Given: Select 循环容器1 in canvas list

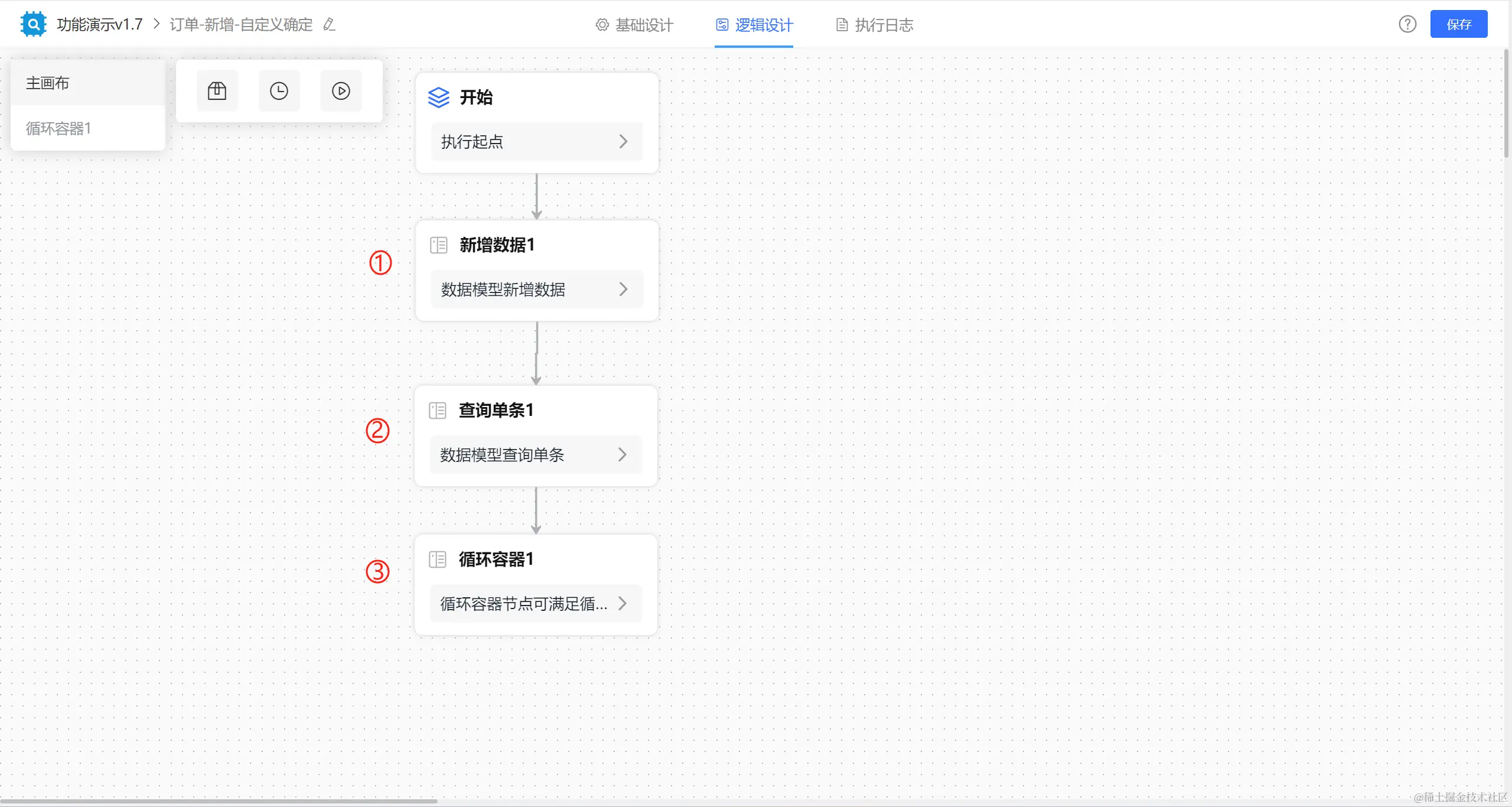Looking at the screenshot, I should pyautogui.click(x=58, y=128).
